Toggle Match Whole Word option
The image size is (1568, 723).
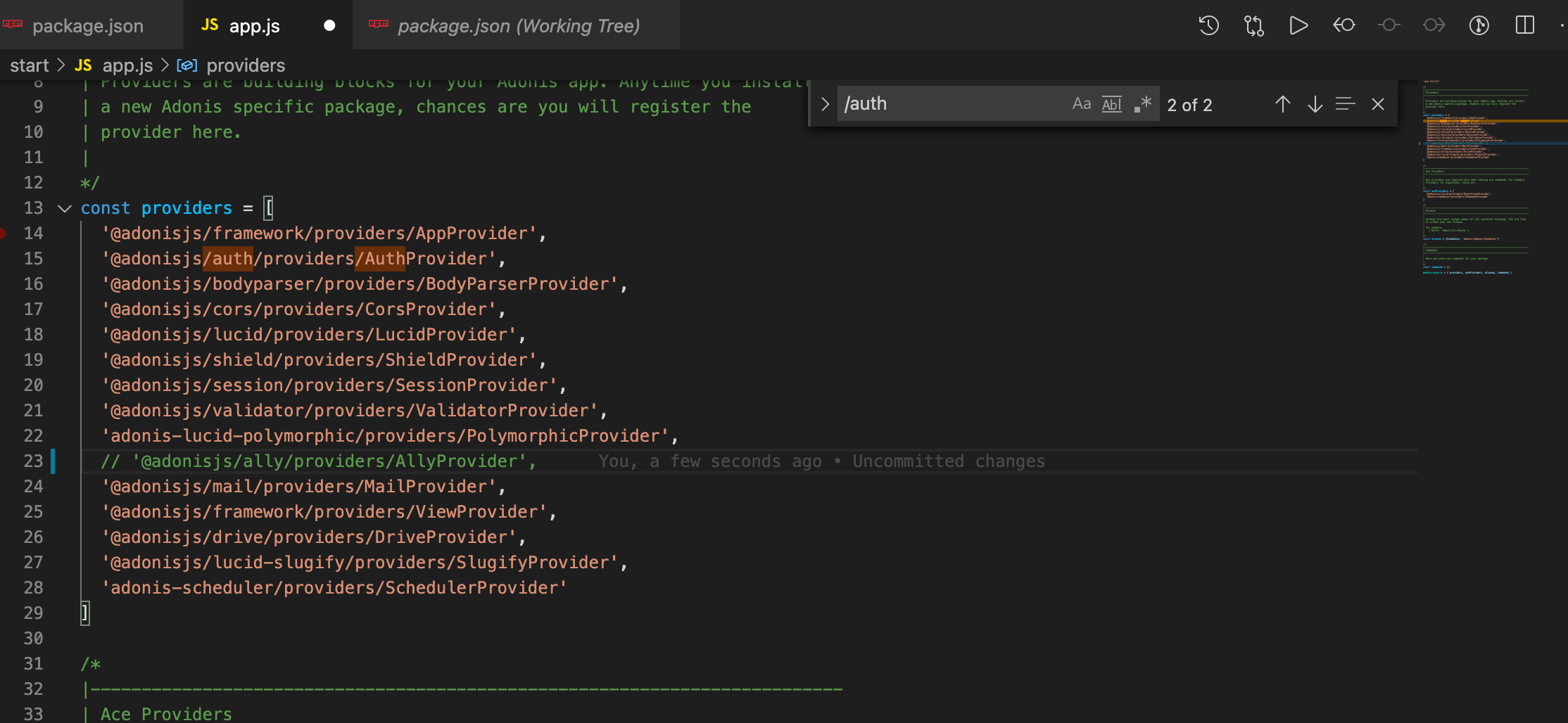pos(1112,104)
